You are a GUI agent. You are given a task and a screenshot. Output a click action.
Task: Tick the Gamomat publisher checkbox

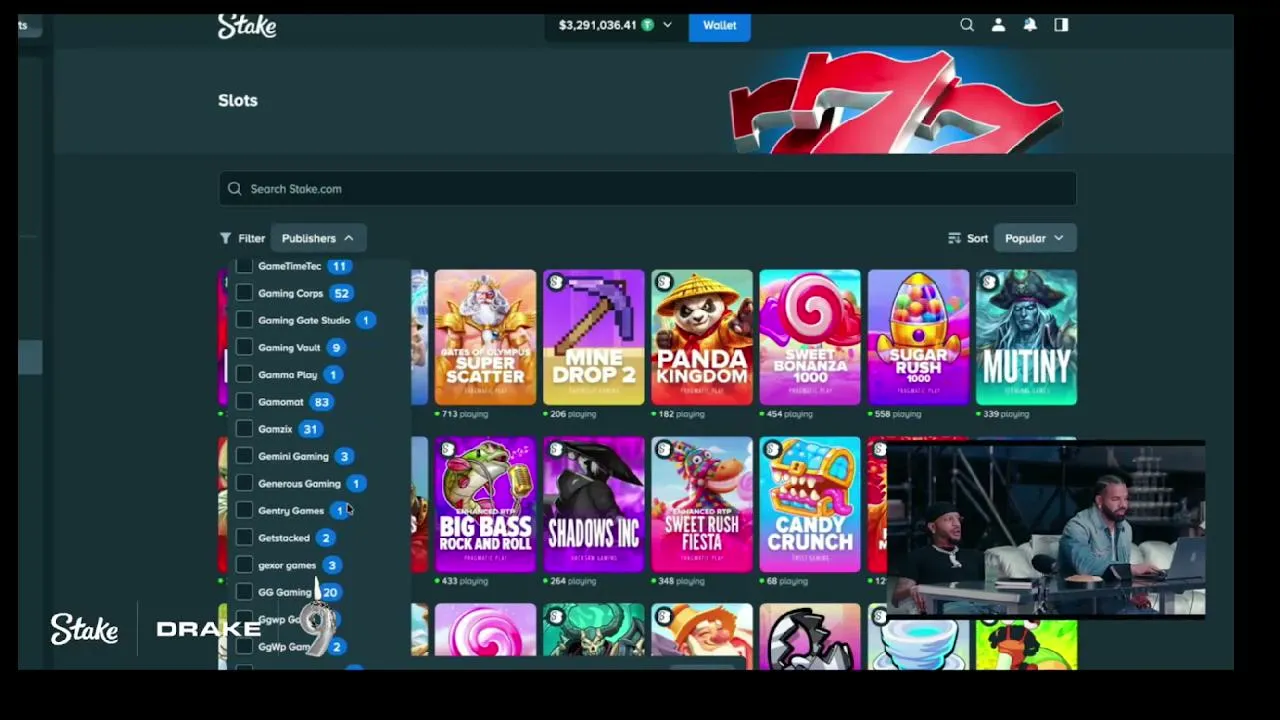coord(244,402)
